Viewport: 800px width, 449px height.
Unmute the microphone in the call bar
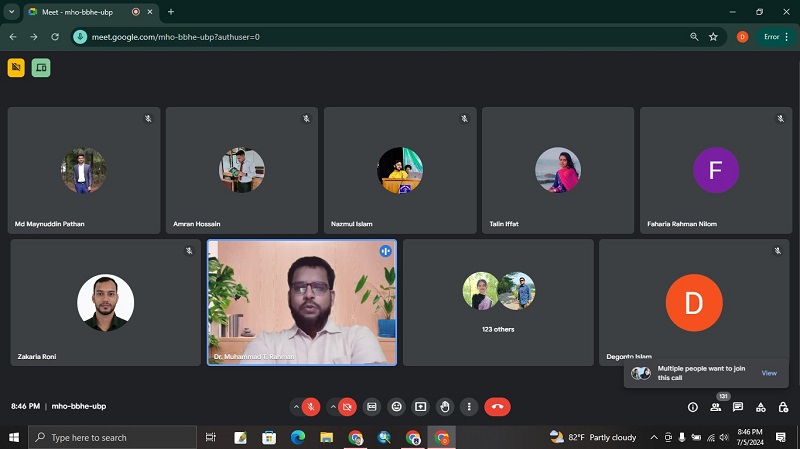coord(311,407)
